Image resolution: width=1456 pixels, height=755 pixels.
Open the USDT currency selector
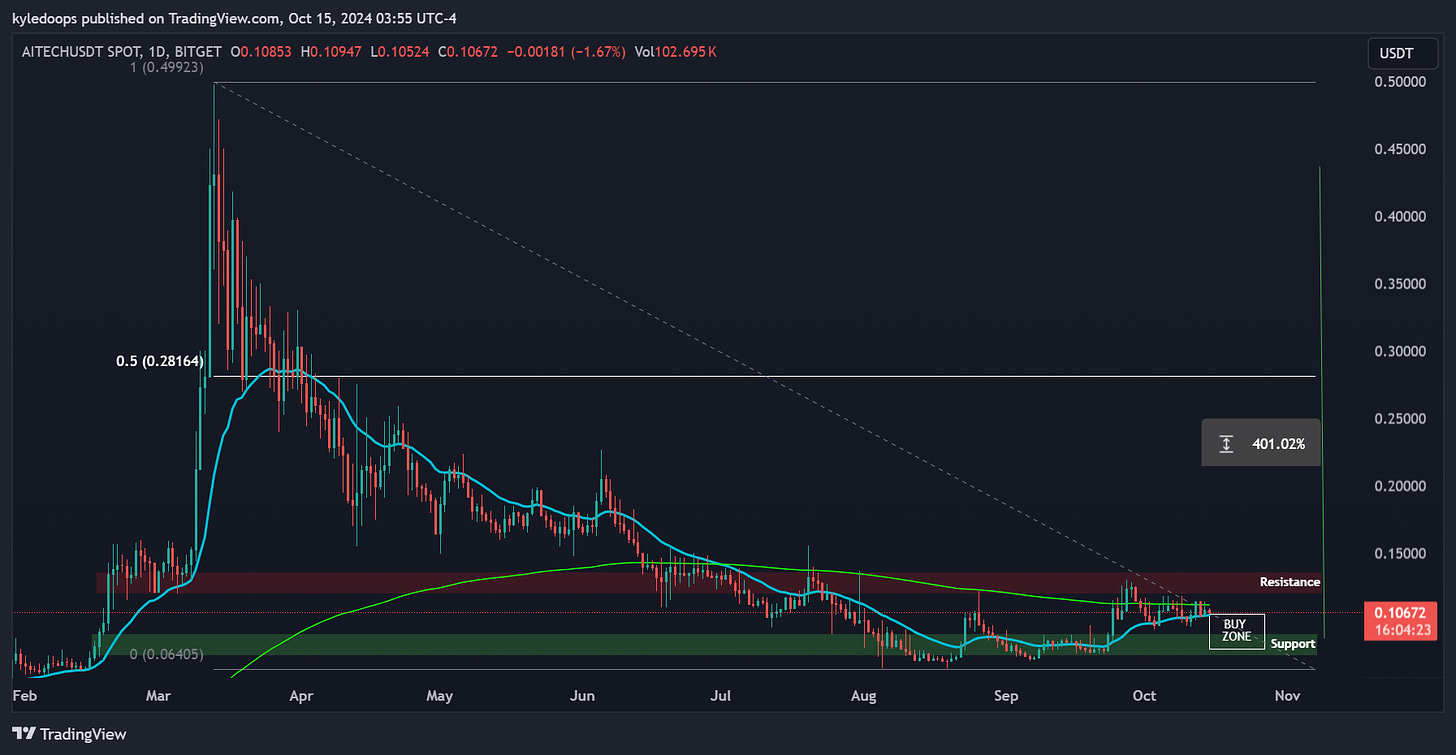[x=1403, y=54]
